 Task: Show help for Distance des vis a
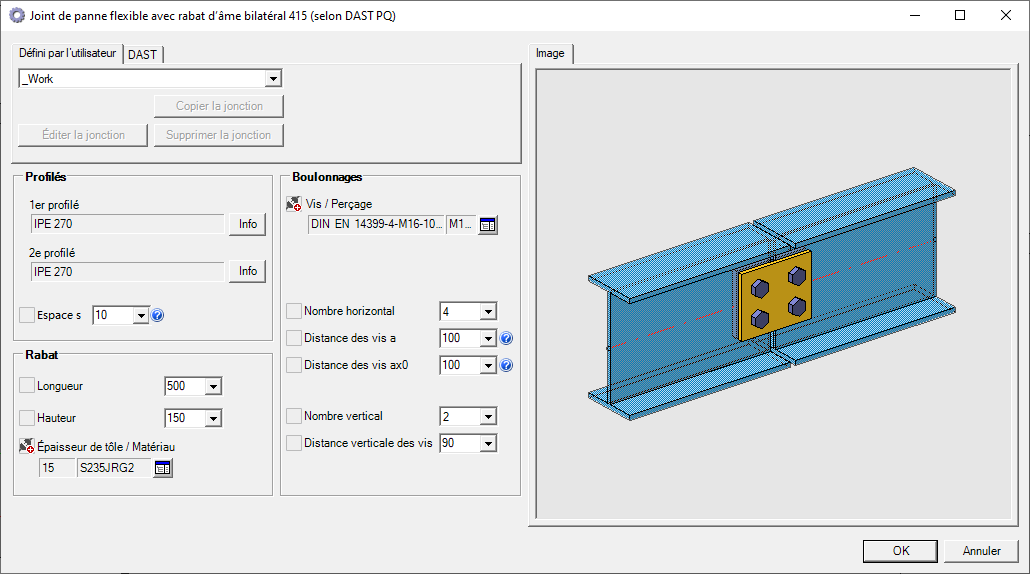pos(506,339)
